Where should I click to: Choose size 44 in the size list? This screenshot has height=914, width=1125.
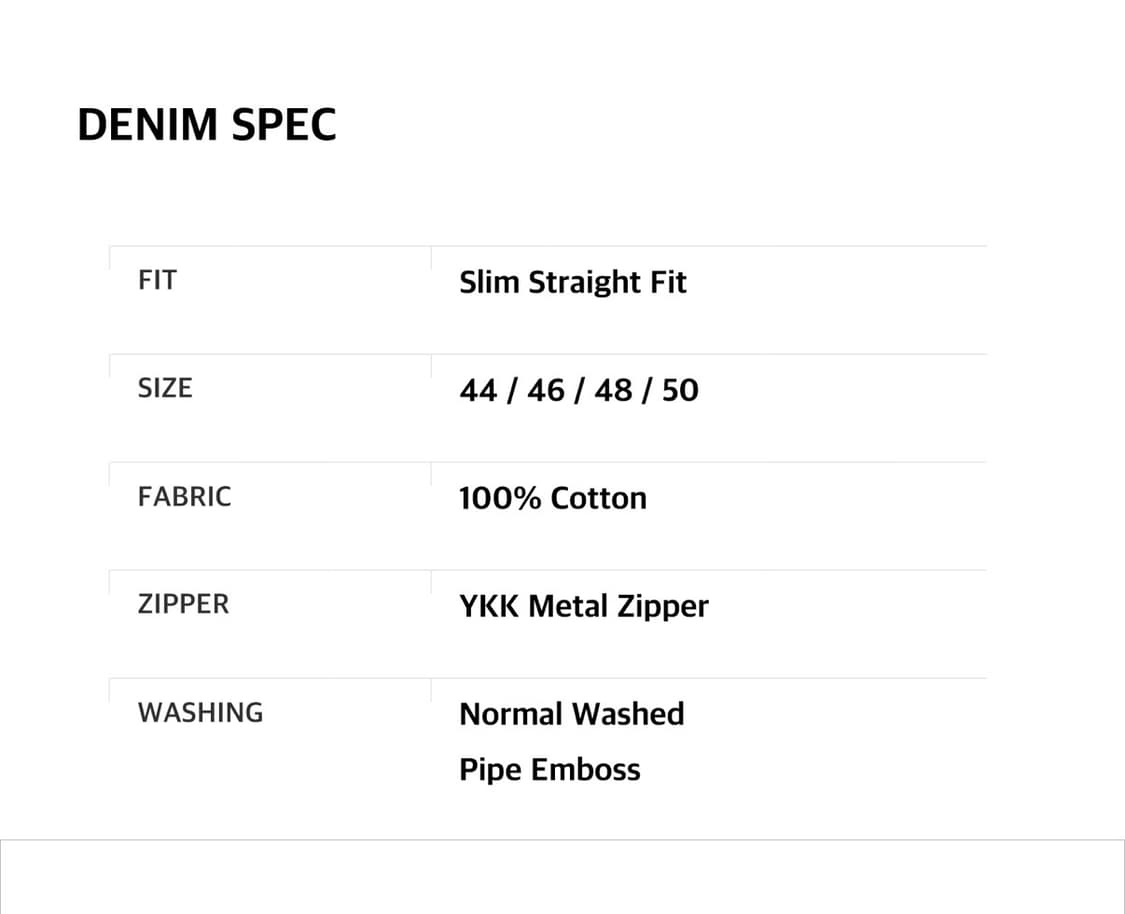coord(478,390)
